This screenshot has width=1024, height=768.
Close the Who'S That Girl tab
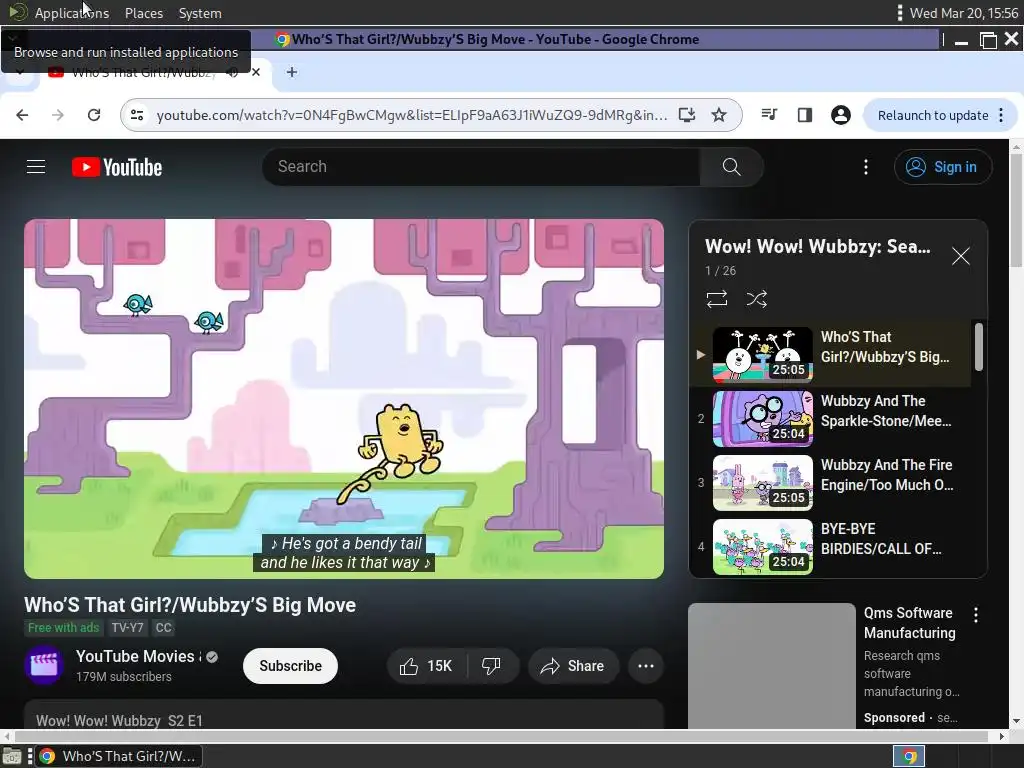pyautogui.click(x=256, y=72)
